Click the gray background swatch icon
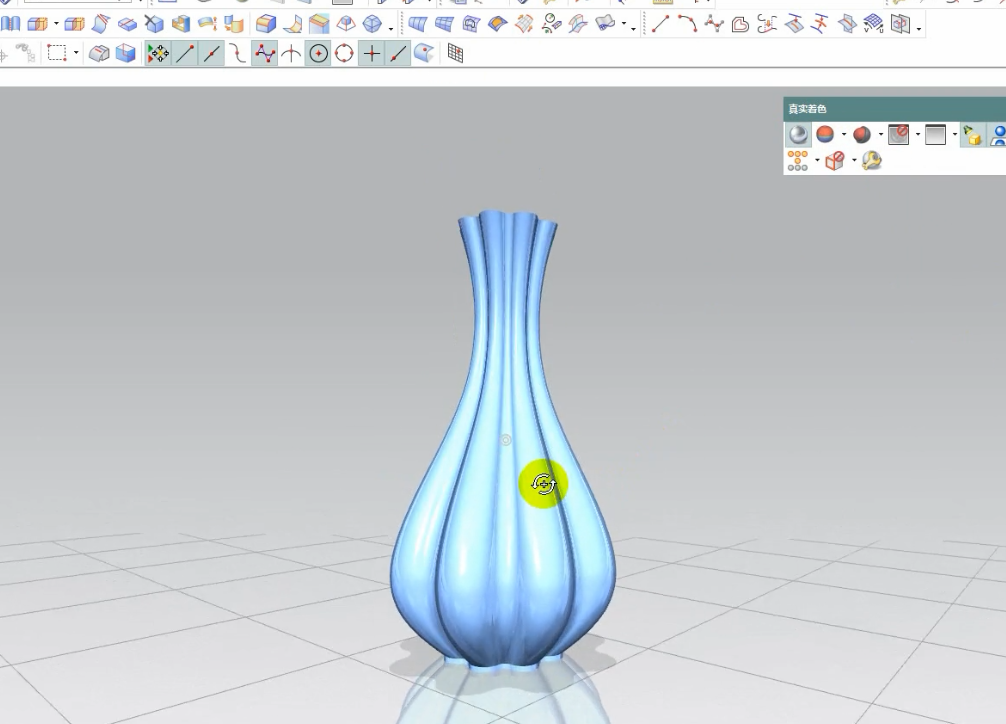This screenshot has height=724, width=1006. click(935, 134)
